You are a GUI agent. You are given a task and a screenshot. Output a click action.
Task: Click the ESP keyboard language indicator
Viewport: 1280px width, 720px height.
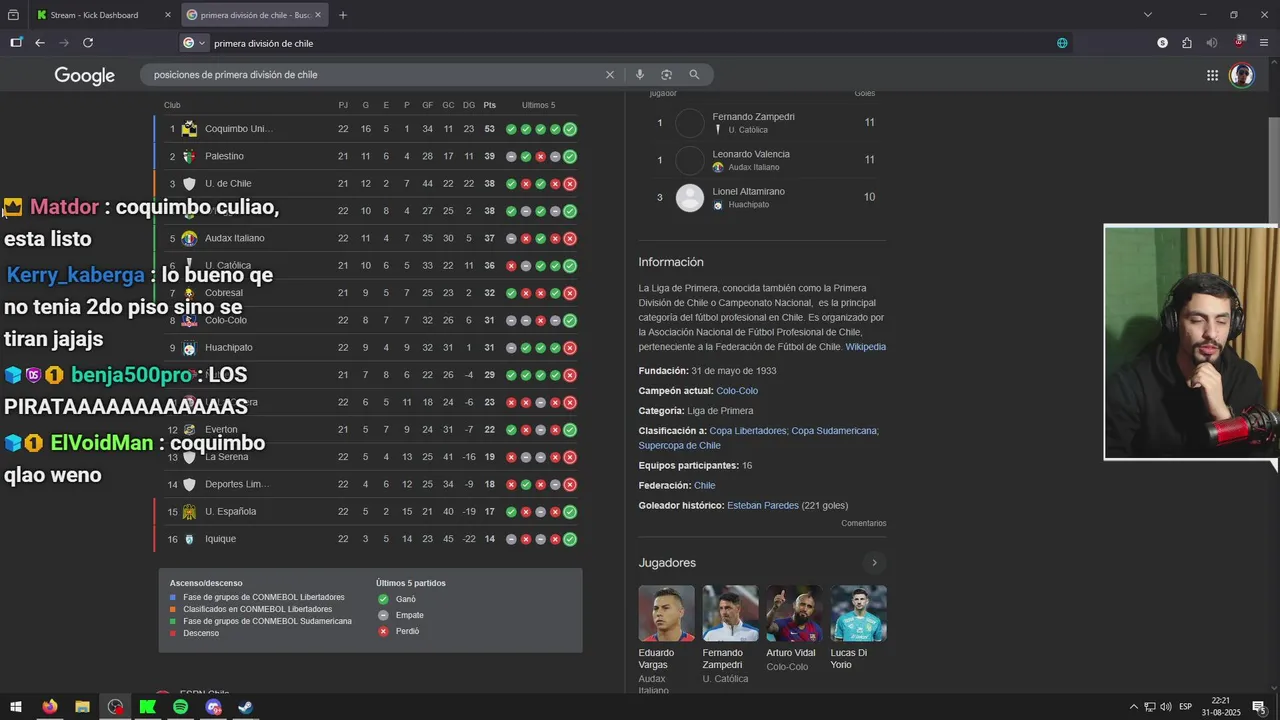point(1186,707)
